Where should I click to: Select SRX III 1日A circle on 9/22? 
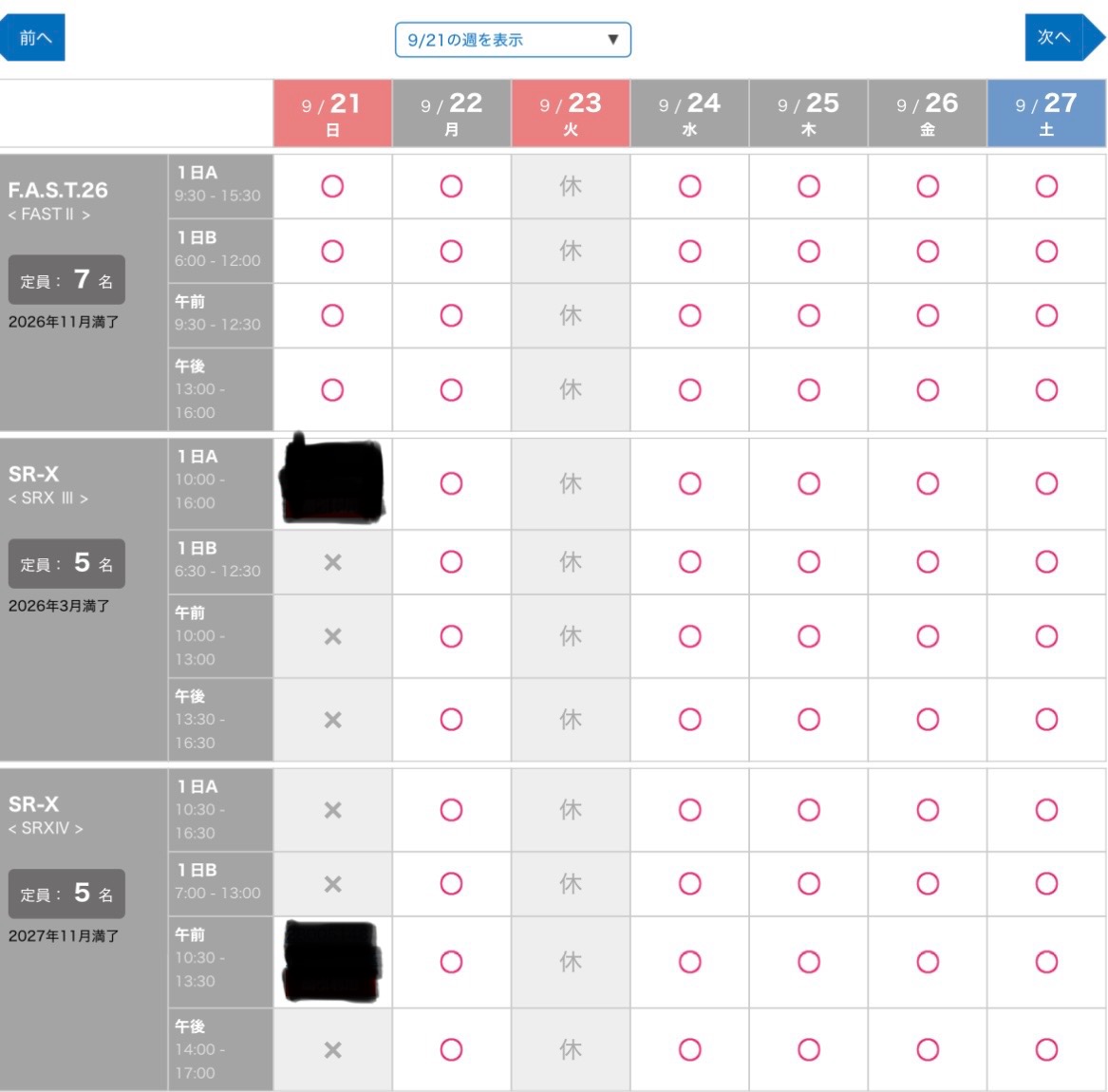pos(451,483)
